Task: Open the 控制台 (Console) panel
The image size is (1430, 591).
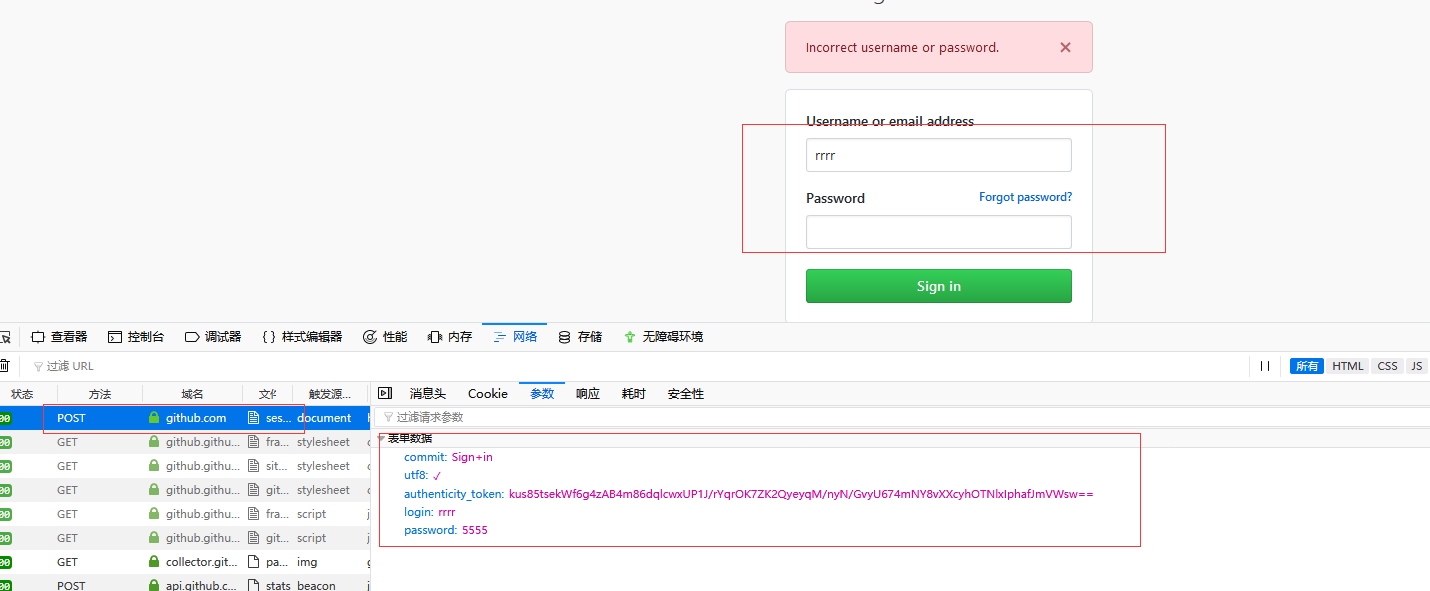Action: coord(136,337)
